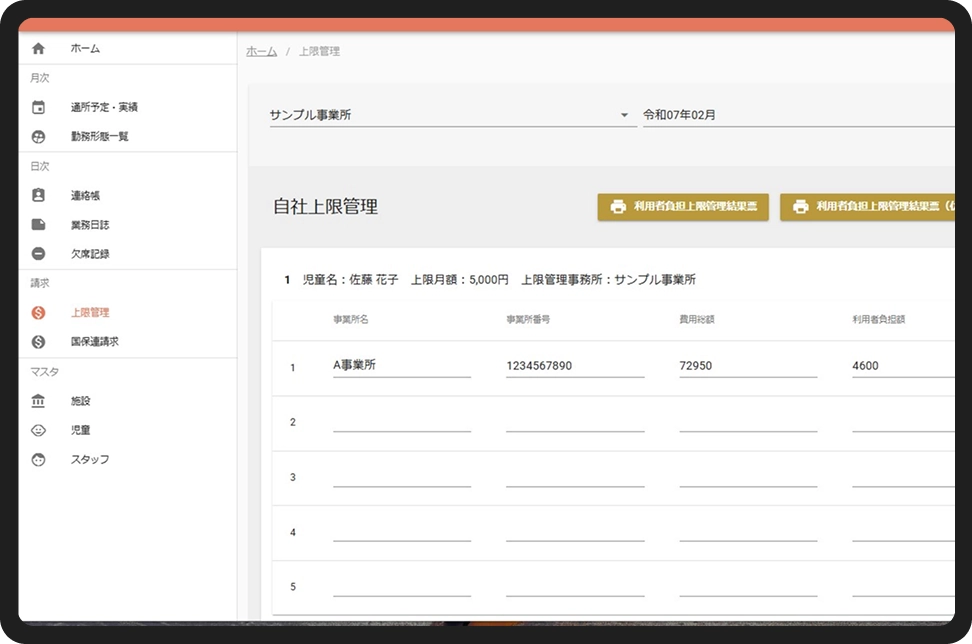Click the 事業所番号 column header
Viewport: 972px width, 644px height.
528,319
